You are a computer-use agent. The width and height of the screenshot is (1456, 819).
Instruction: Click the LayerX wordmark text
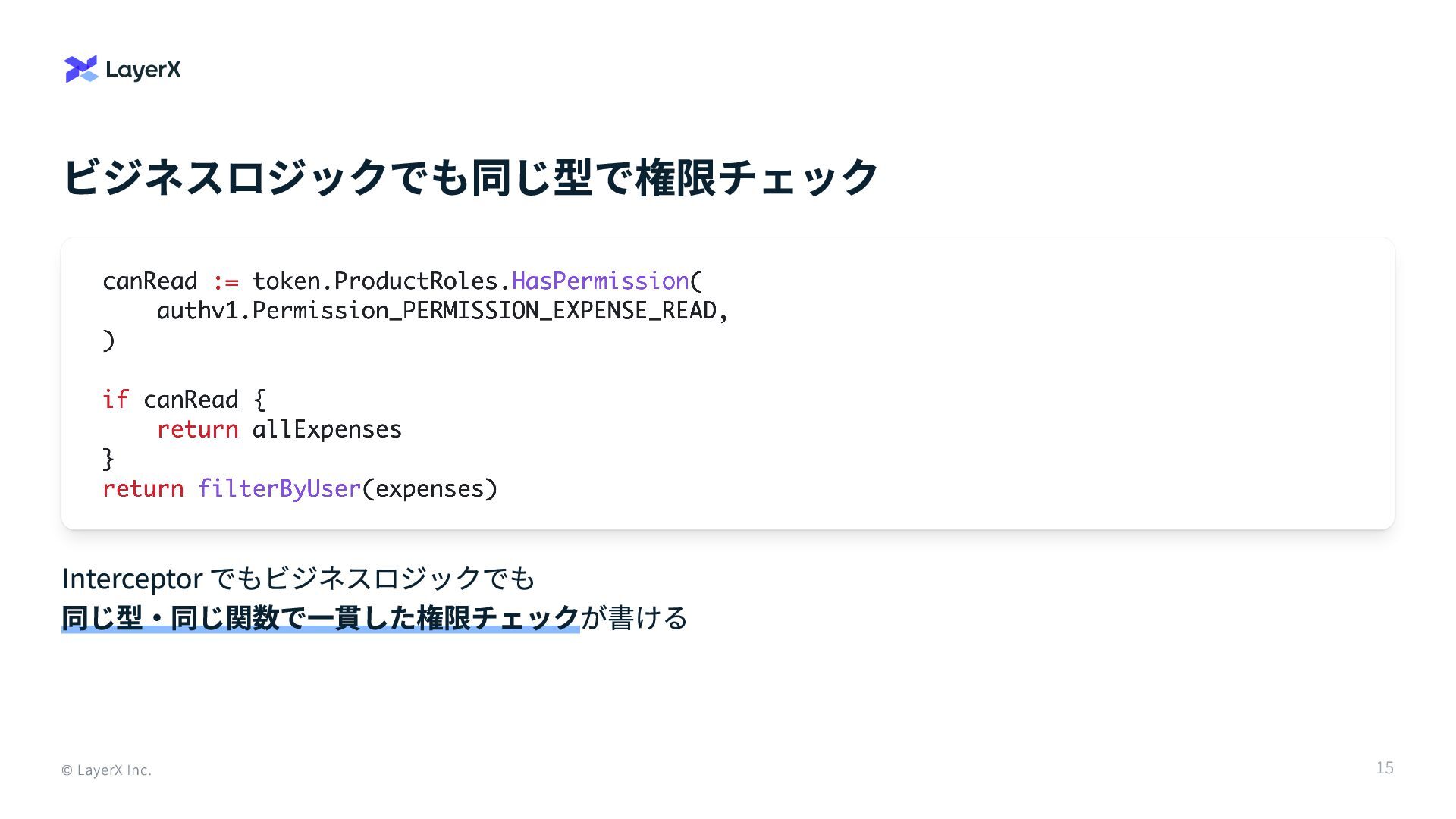point(143,70)
